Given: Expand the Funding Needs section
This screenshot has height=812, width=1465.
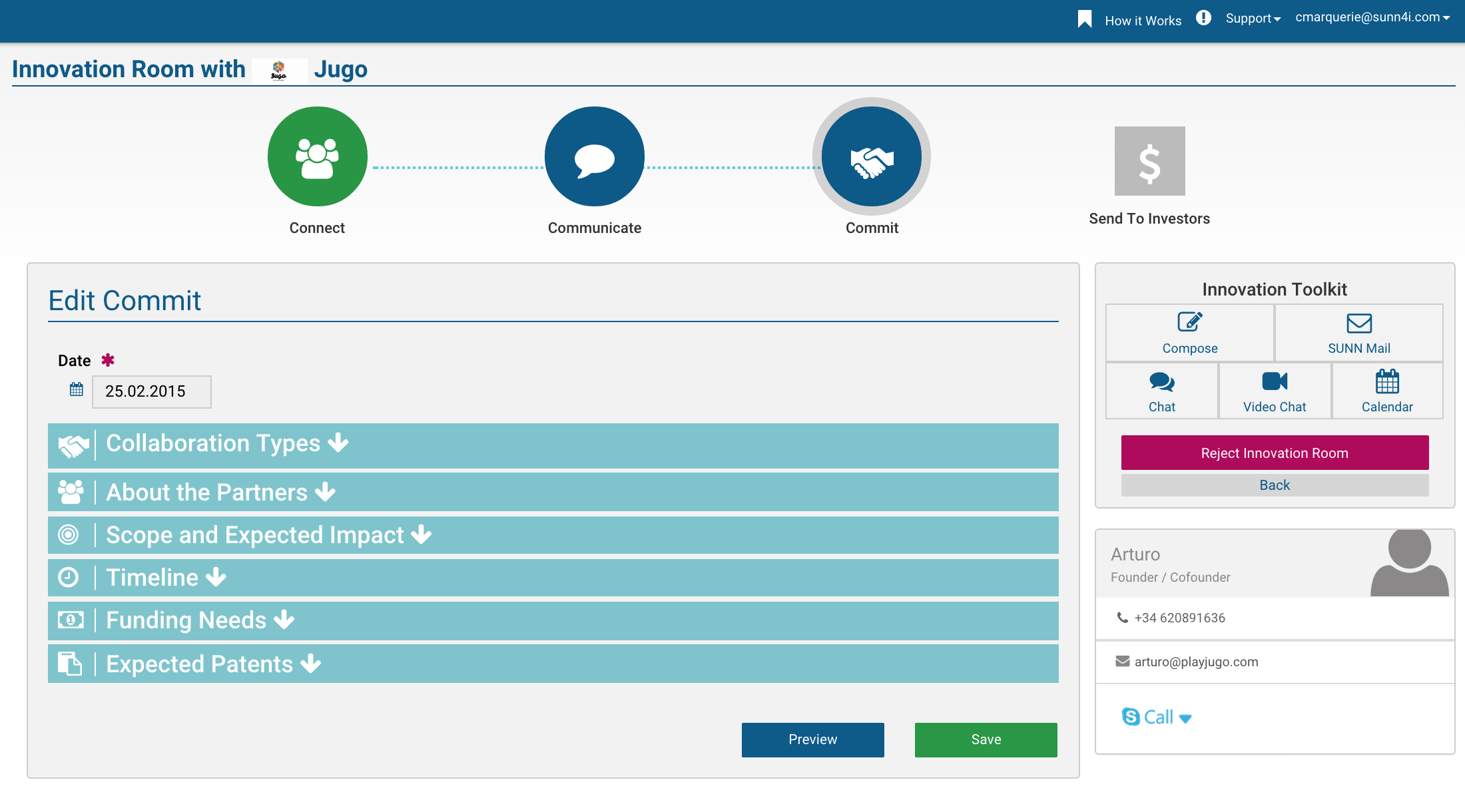Looking at the screenshot, I should tap(553, 620).
